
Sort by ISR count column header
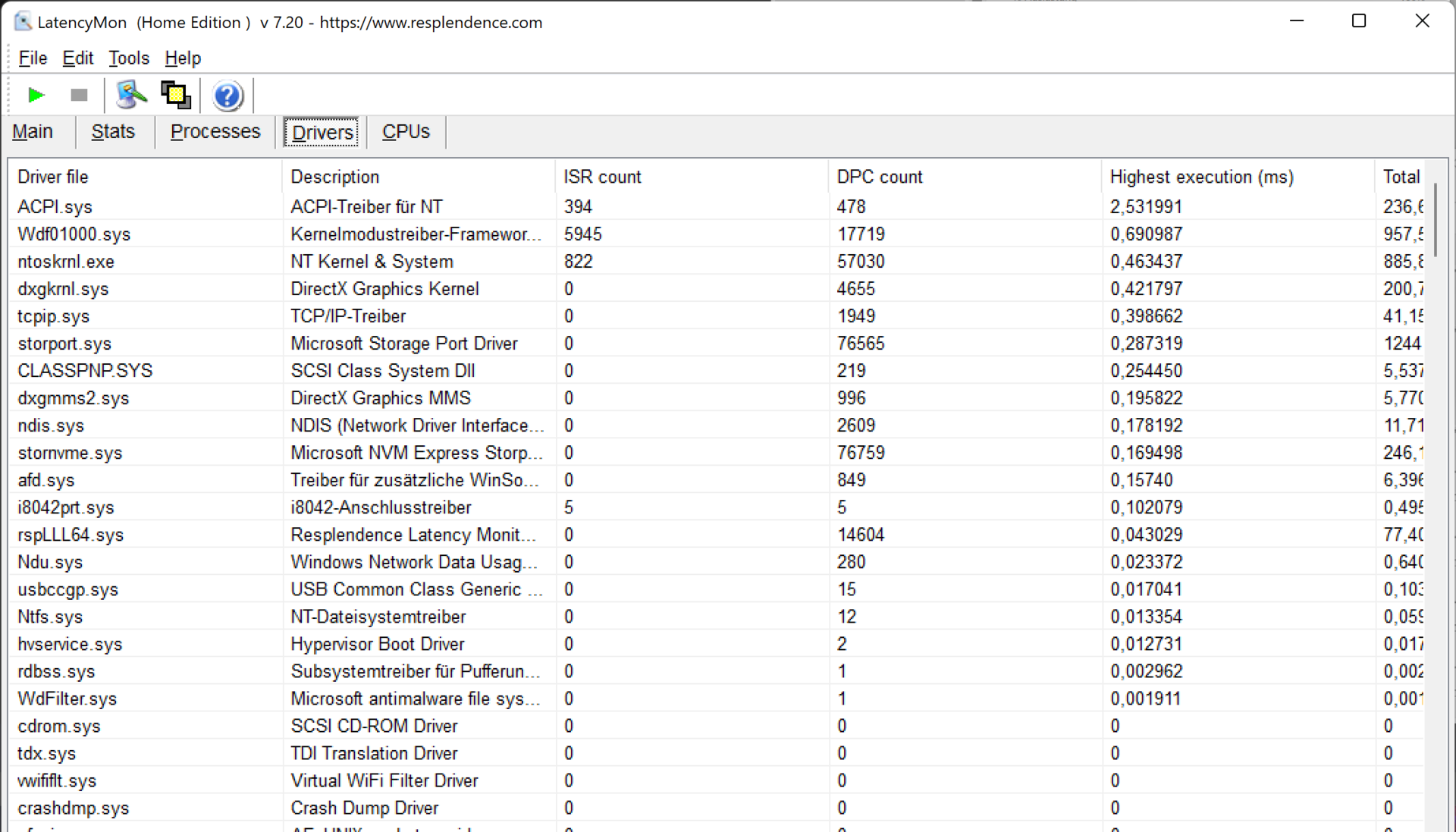[602, 177]
